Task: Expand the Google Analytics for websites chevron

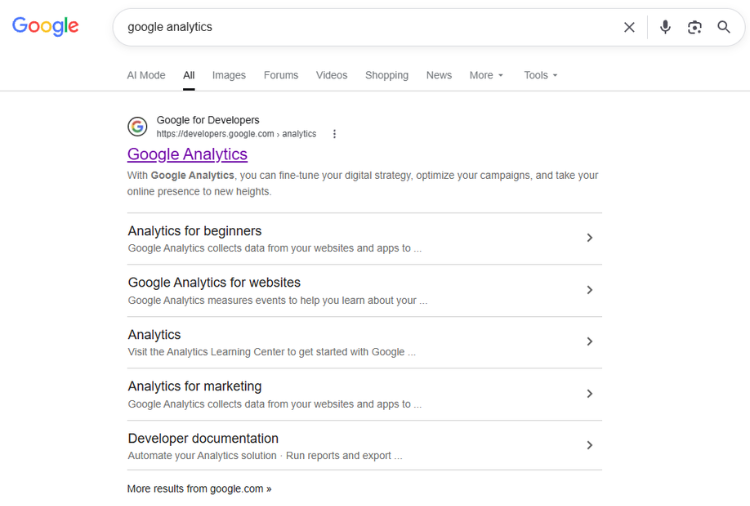Action: [589, 290]
